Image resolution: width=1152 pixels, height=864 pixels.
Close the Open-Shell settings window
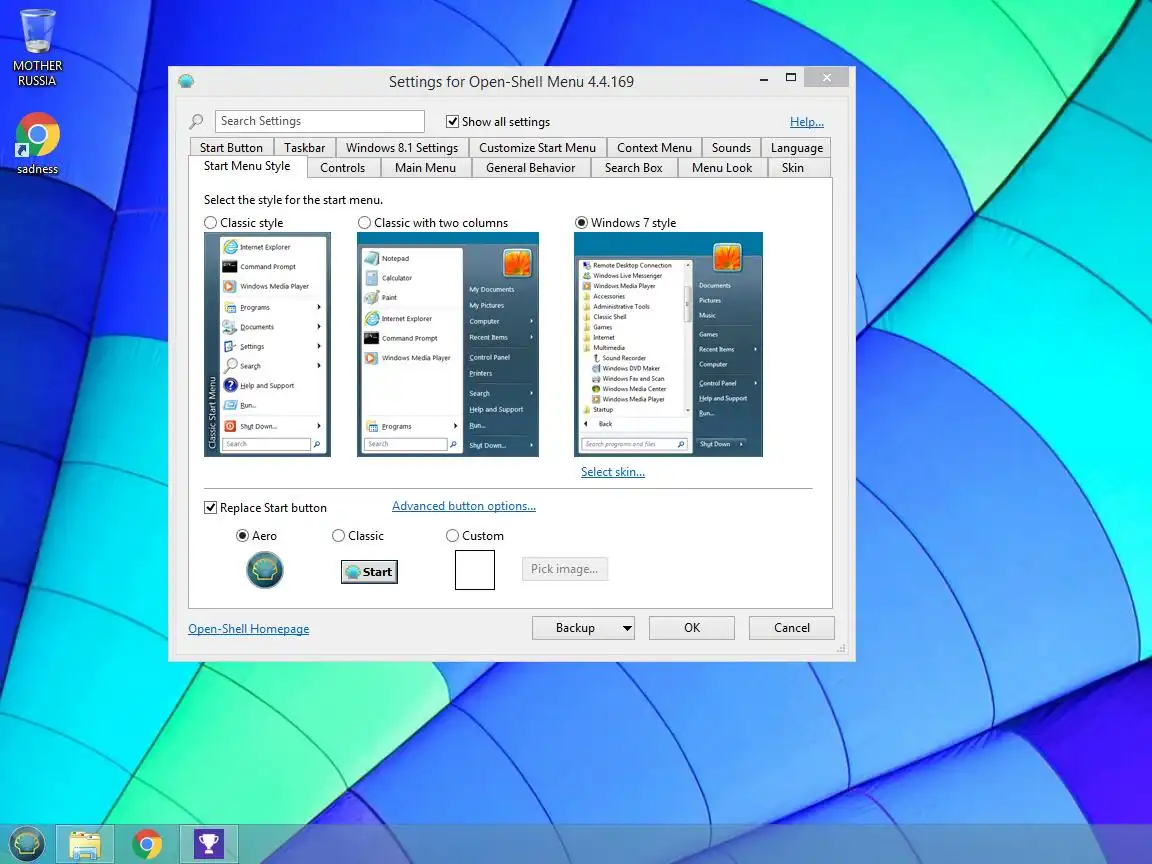(827, 78)
